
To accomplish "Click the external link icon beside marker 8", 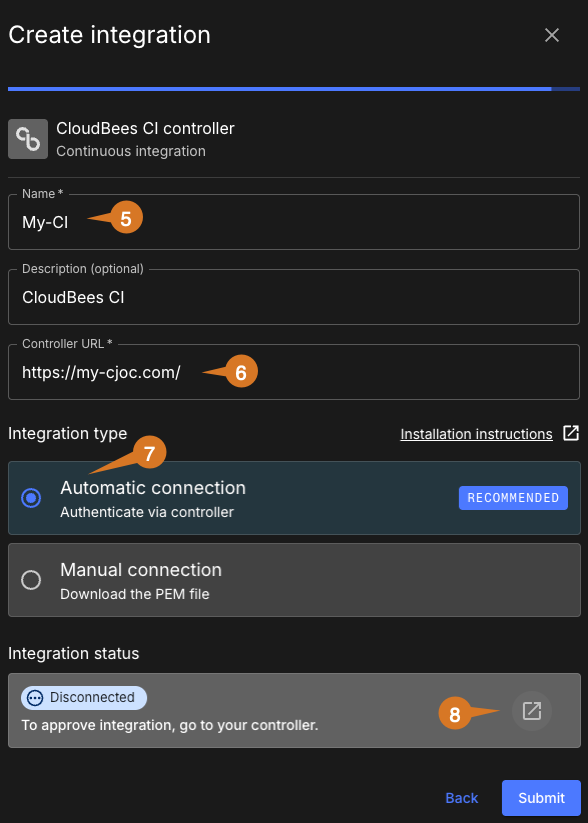I will click(531, 711).
